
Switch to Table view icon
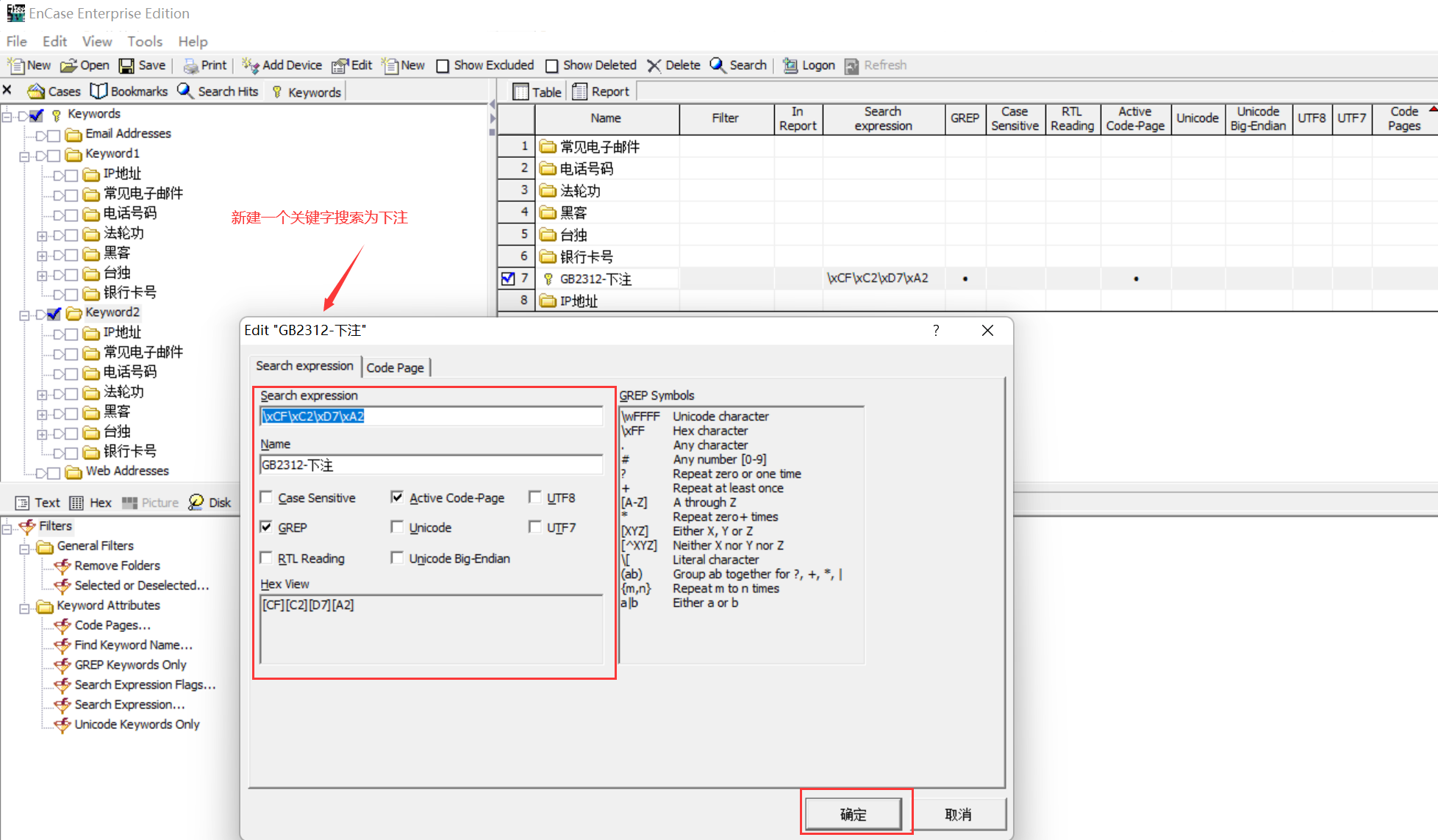[x=521, y=92]
